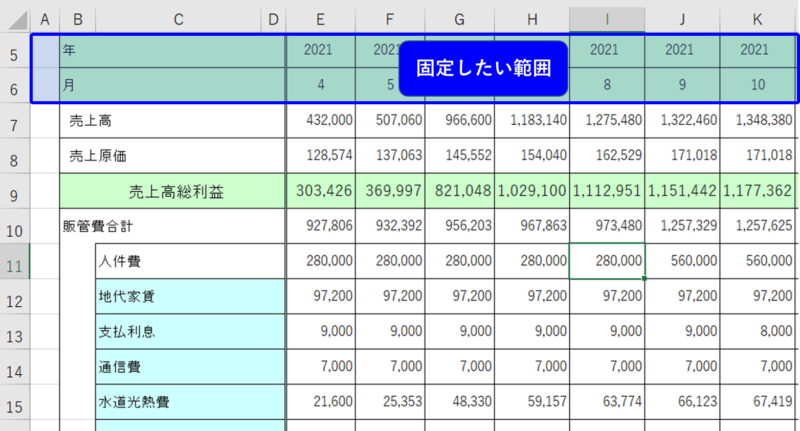
Task: Select the 売上高総利益 label cell
Action: [x=172, y=191]
